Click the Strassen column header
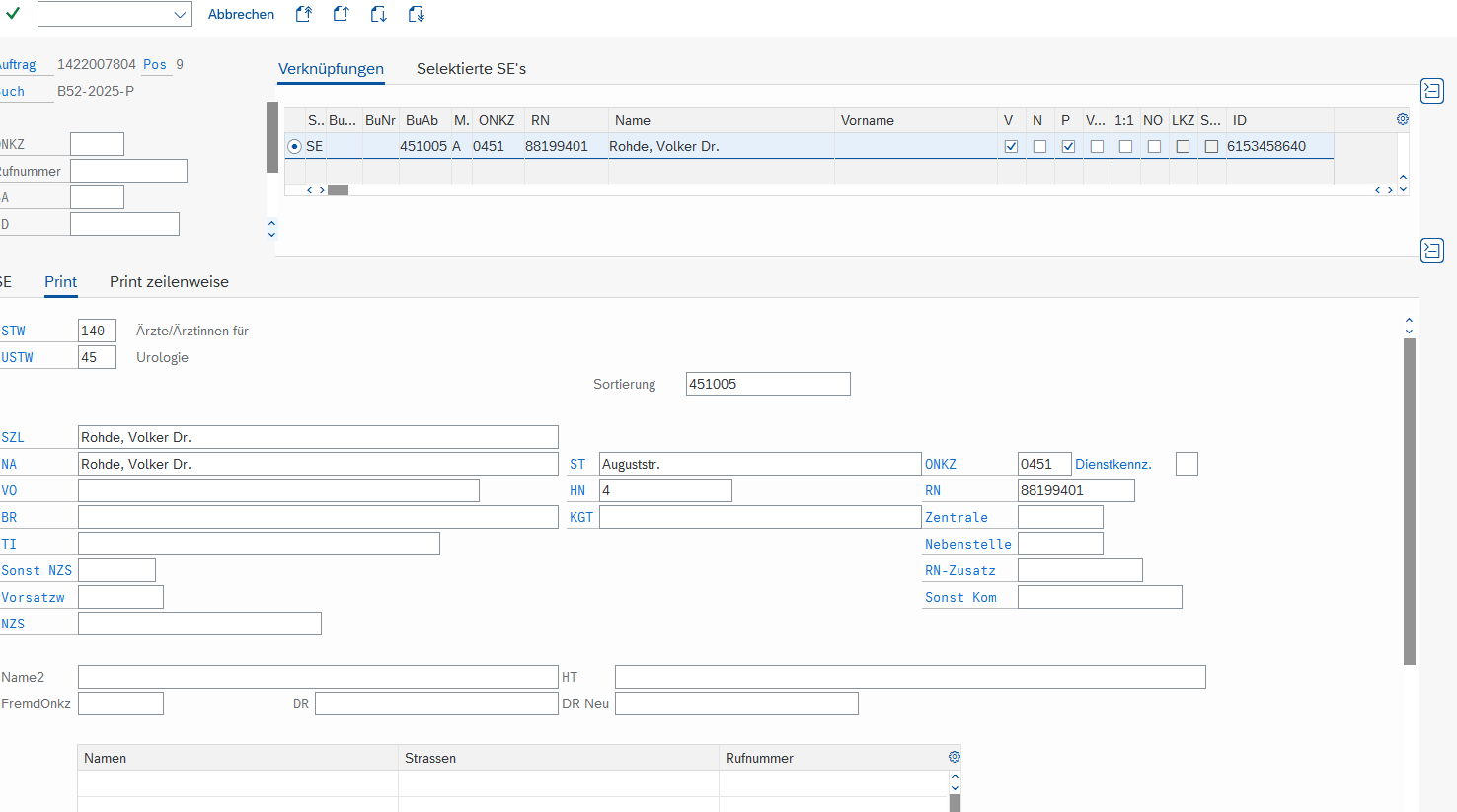 pos(559,758)
